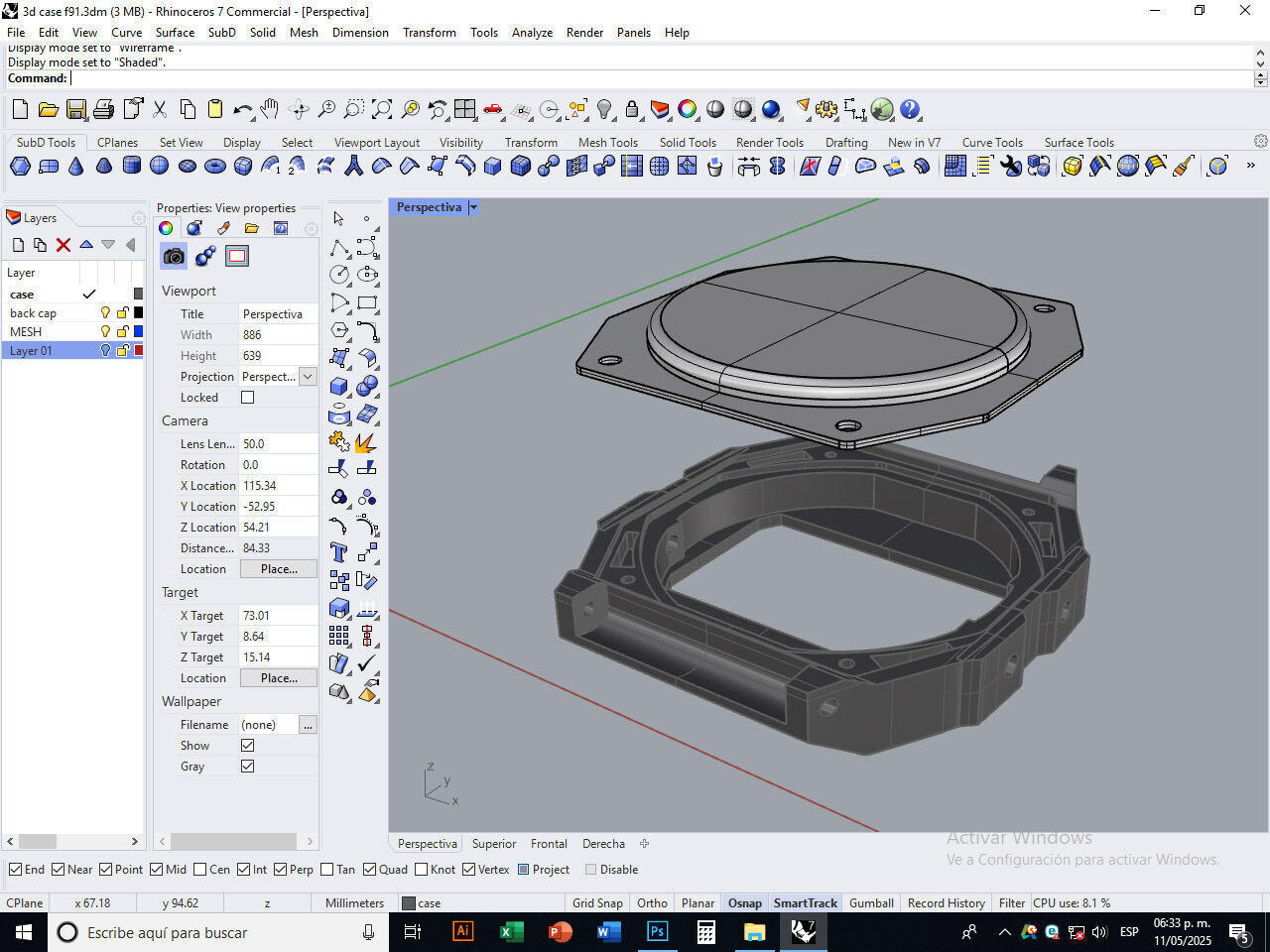Viewport: 1270px width, 952px height.
Task: Open the File menu
Action: pyautogui.click(x=16, y=33)
